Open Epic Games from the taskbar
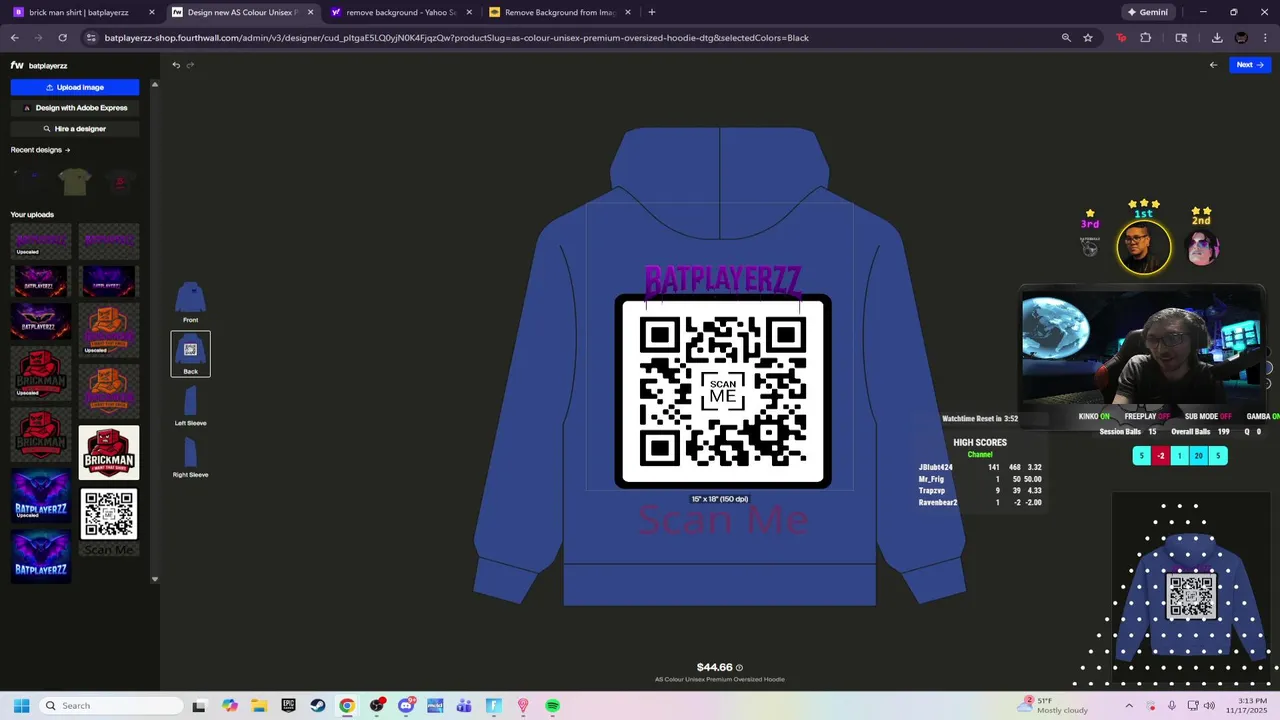Viewport: 1280px width, 720px height. click(x=288, y=706)
